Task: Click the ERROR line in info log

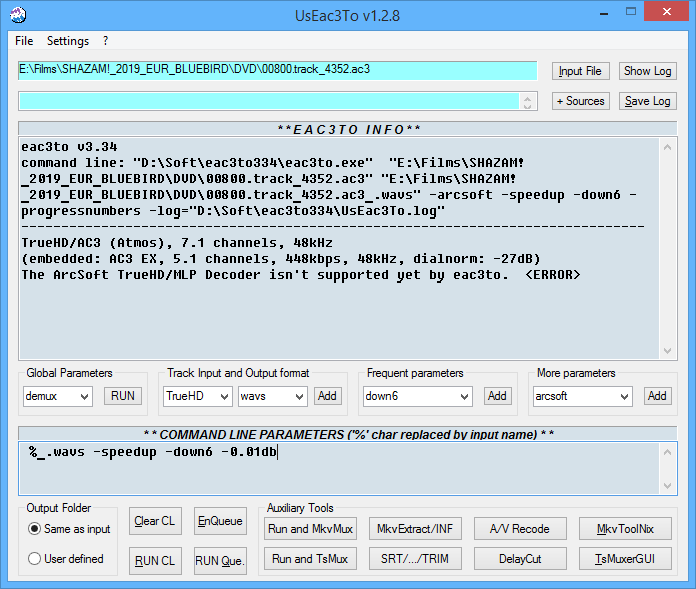Action: [x=301, y=275]
